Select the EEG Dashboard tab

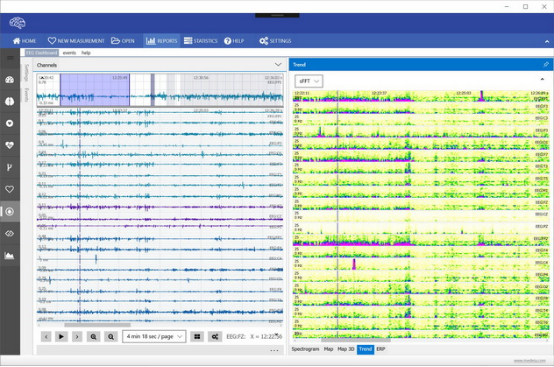41,53
